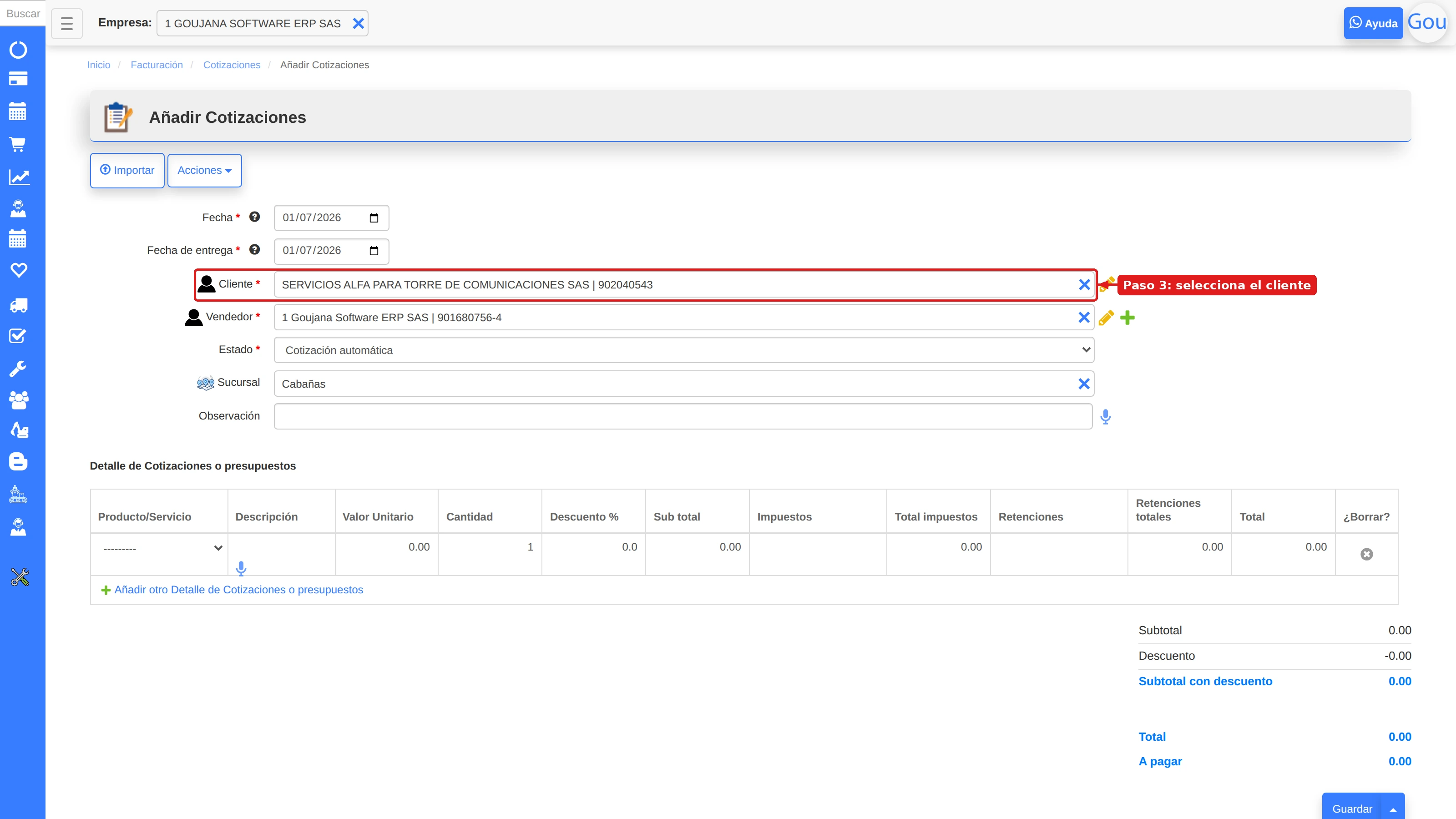Start voice input for Observación microphone

(1106, 417)
